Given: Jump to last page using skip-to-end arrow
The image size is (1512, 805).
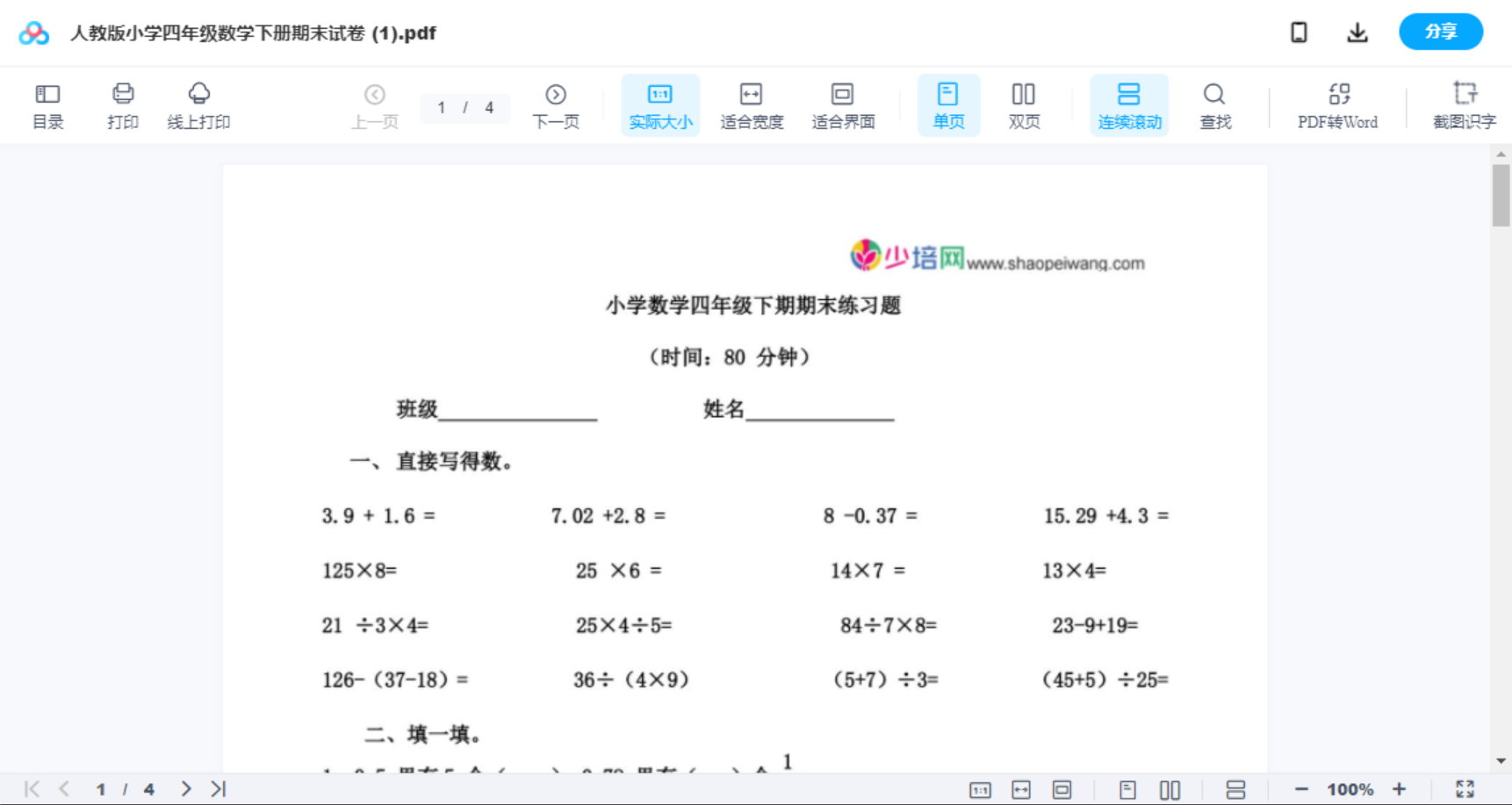Looking at the screenshot, I should pos(217,788).
